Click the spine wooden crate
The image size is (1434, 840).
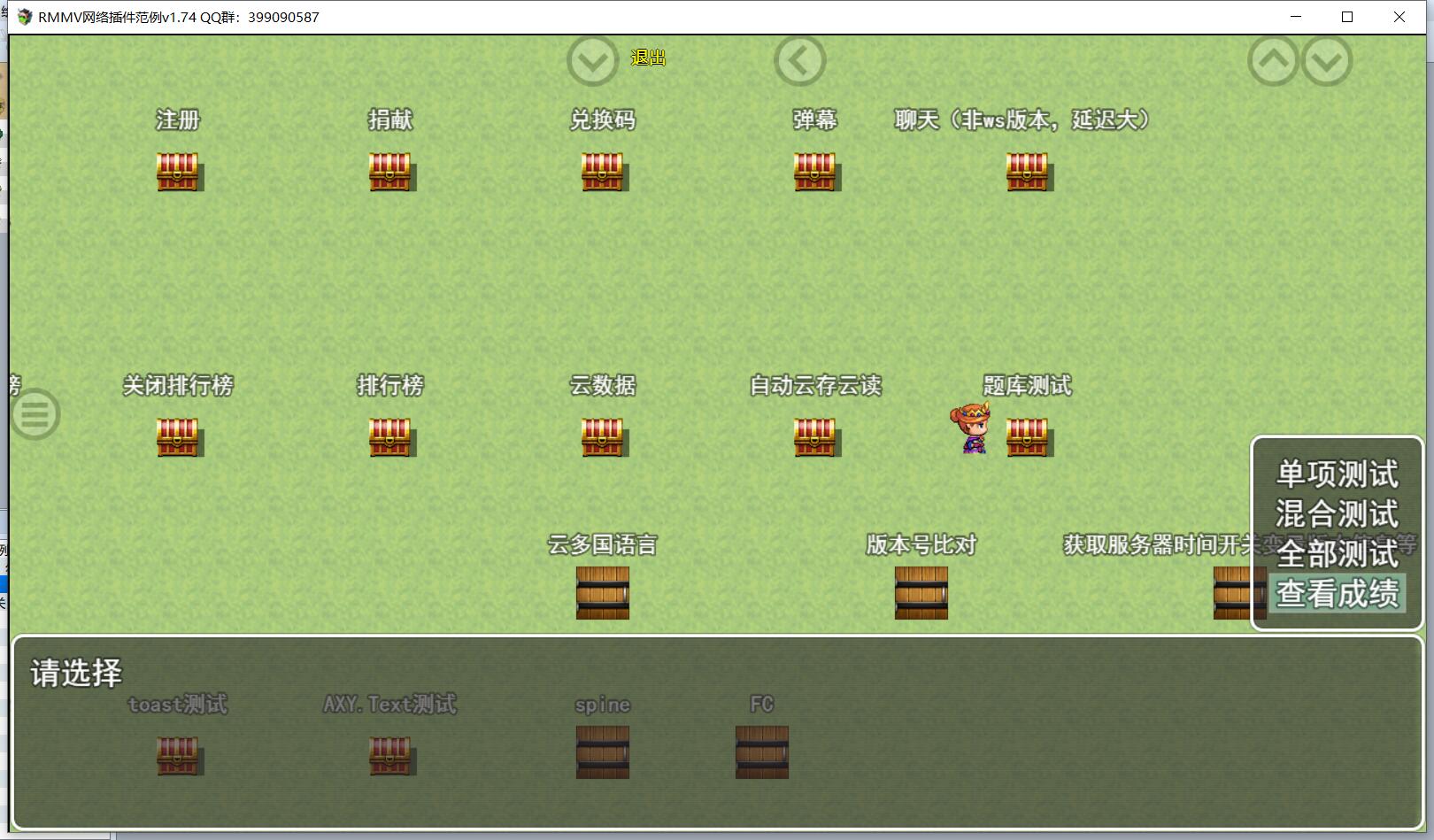[603, 752]
